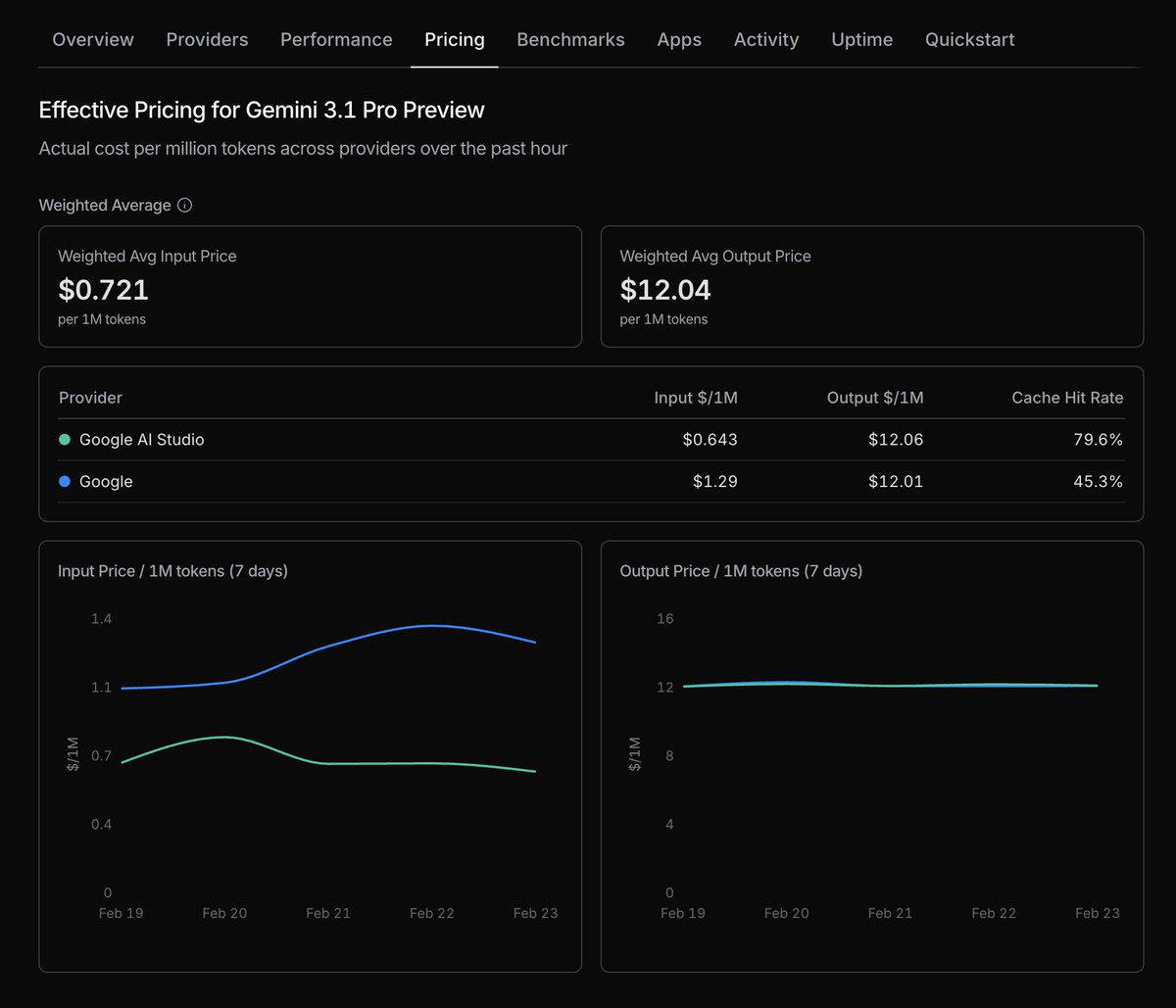Switch to the Apps tab
The image size is (1176, 1008).
click(679, 40)
